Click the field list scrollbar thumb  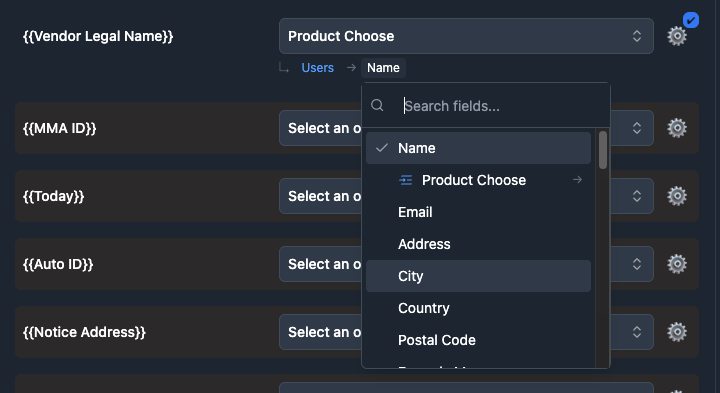point(603,150)
